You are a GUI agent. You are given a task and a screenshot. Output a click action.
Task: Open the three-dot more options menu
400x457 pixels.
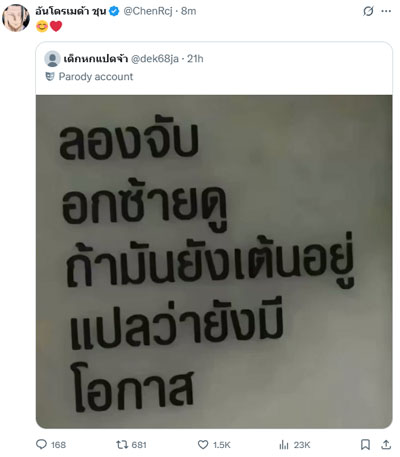click(386, 11)
